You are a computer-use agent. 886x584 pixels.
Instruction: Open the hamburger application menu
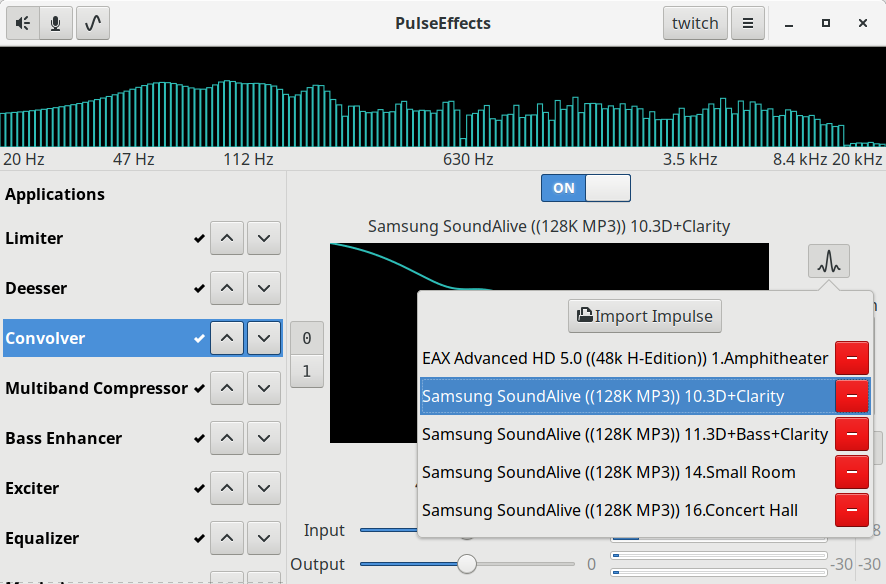[x=748, y=23]
